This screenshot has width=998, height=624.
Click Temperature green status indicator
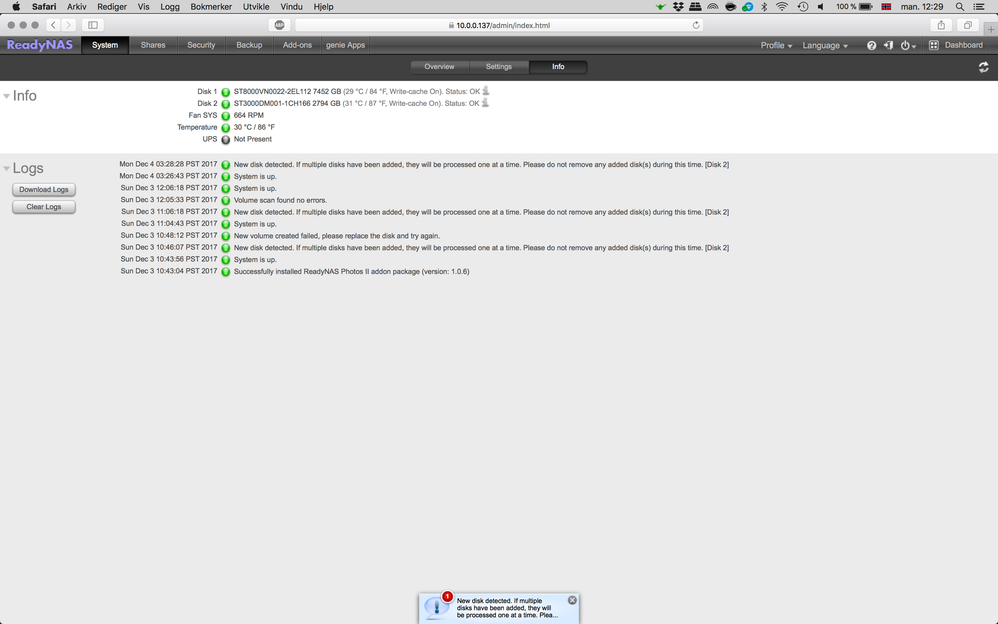click(x=225, y=128)
